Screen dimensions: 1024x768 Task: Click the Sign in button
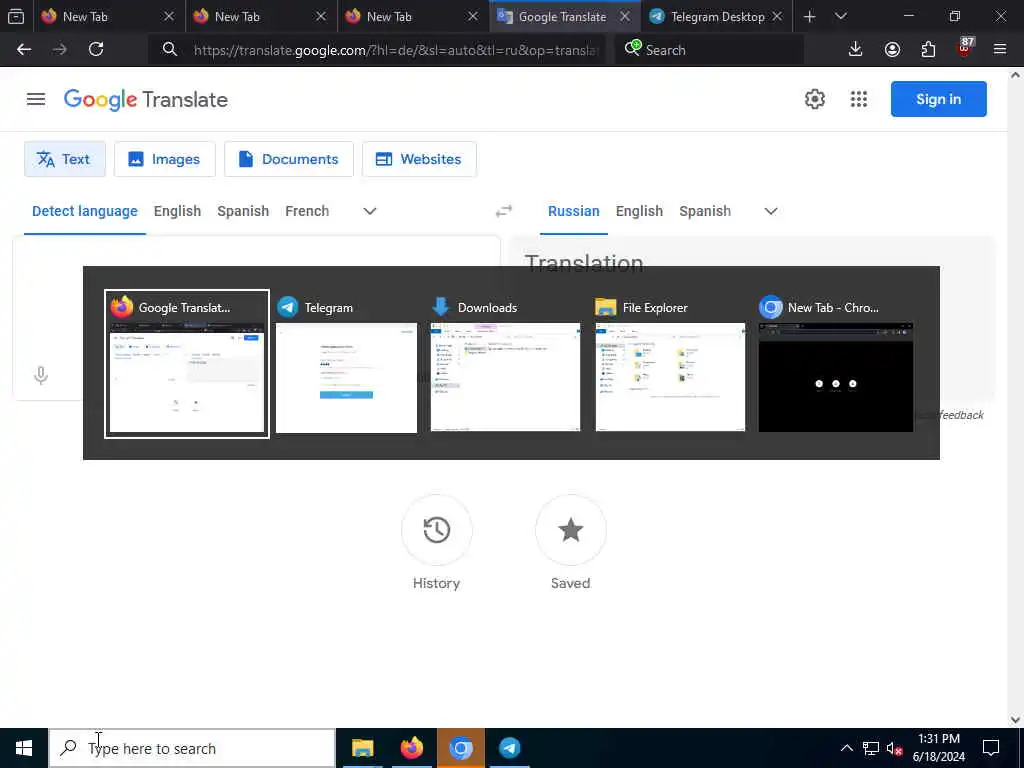(x=938, y=99)
